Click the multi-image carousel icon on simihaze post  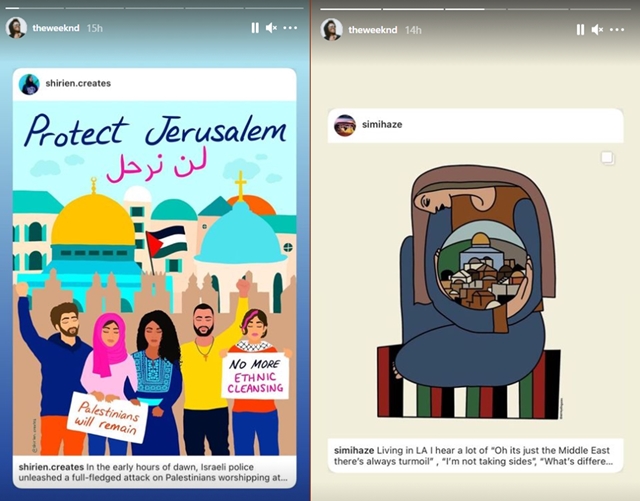tap(607, 158)
